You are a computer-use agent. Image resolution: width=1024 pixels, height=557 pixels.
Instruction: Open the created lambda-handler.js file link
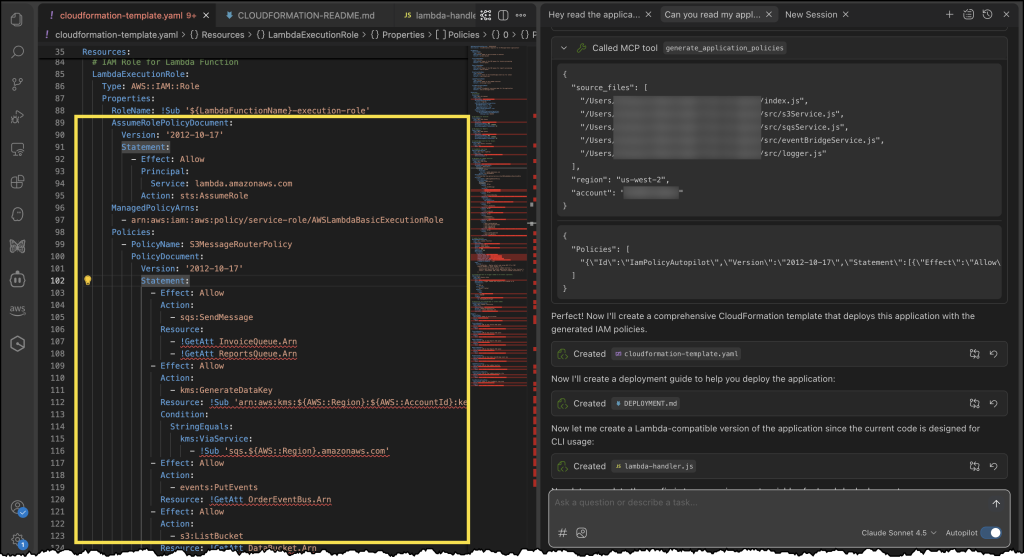655,466
